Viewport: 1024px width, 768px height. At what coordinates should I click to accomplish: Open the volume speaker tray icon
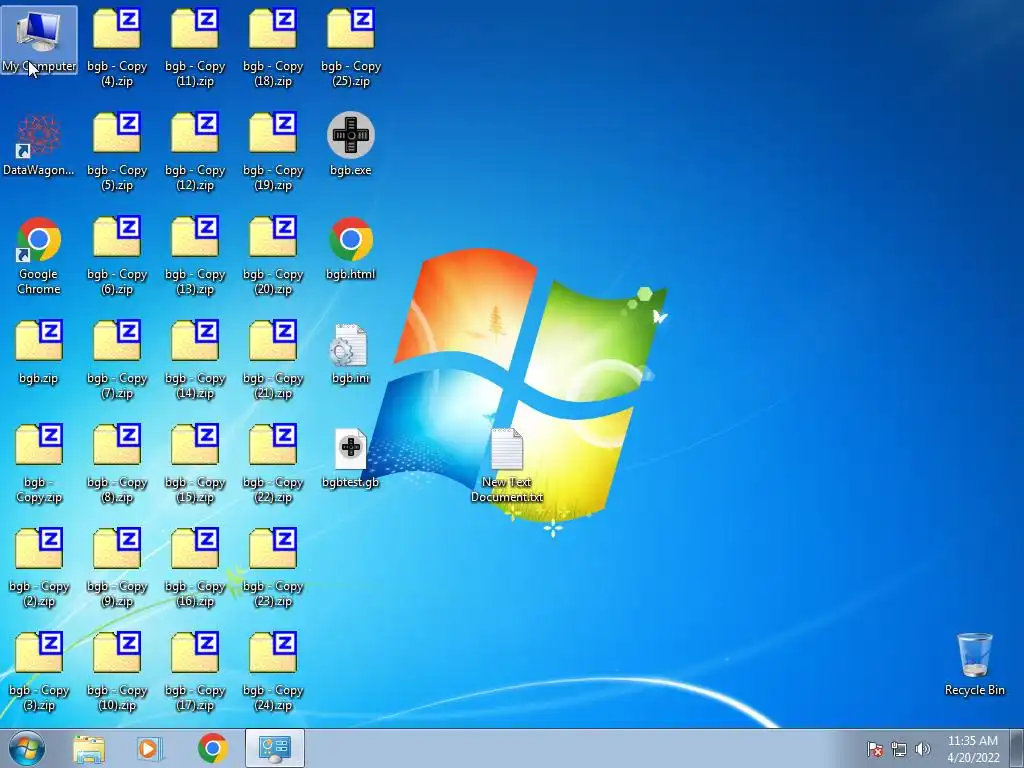click(922, 749)
